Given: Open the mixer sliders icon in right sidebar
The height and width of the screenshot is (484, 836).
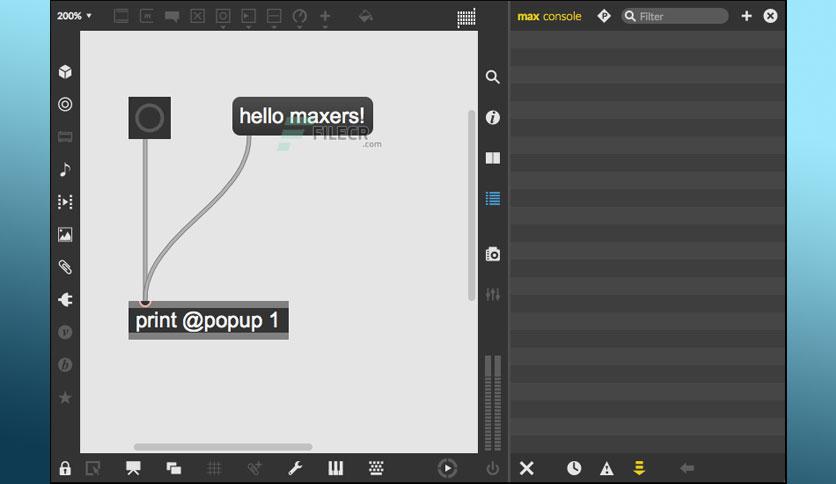Looking at the screenshot, I should 493,294.
